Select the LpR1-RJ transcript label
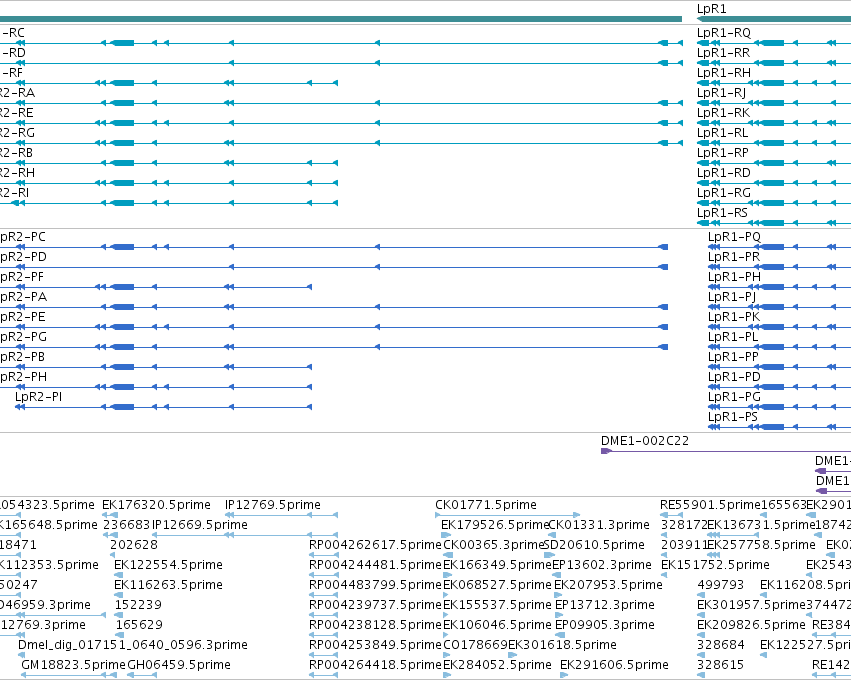 pos(721,93)
